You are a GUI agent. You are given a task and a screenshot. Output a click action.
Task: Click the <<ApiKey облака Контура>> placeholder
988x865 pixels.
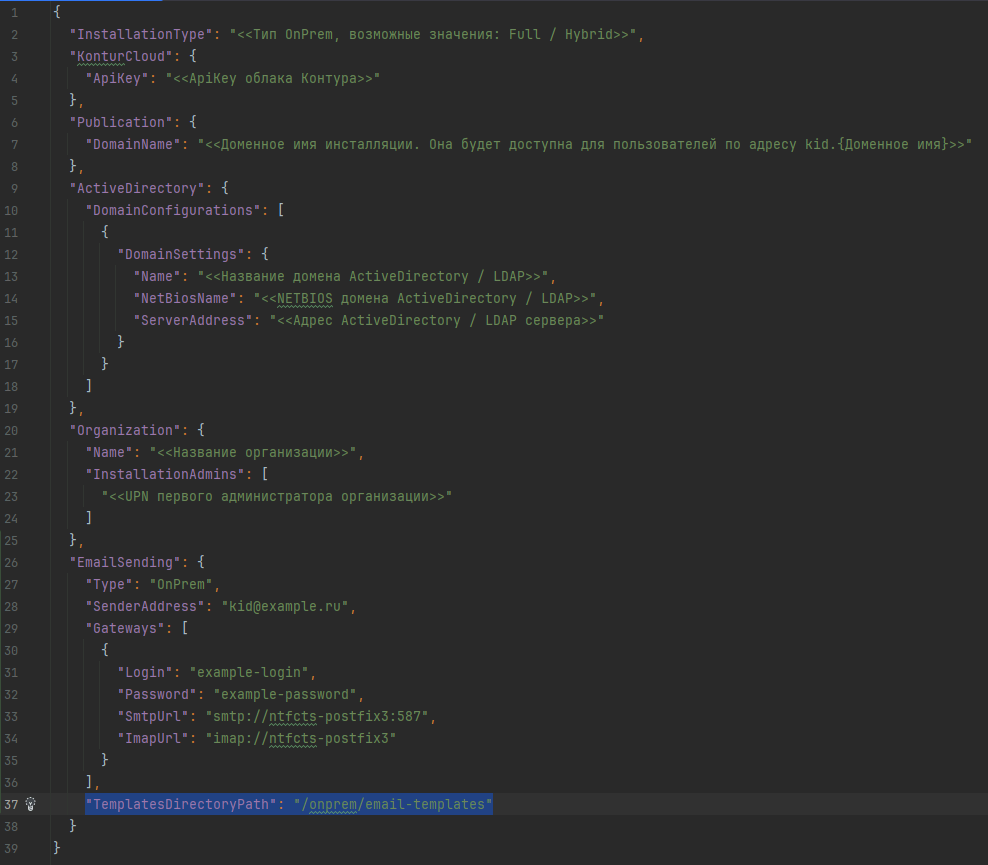273,78
